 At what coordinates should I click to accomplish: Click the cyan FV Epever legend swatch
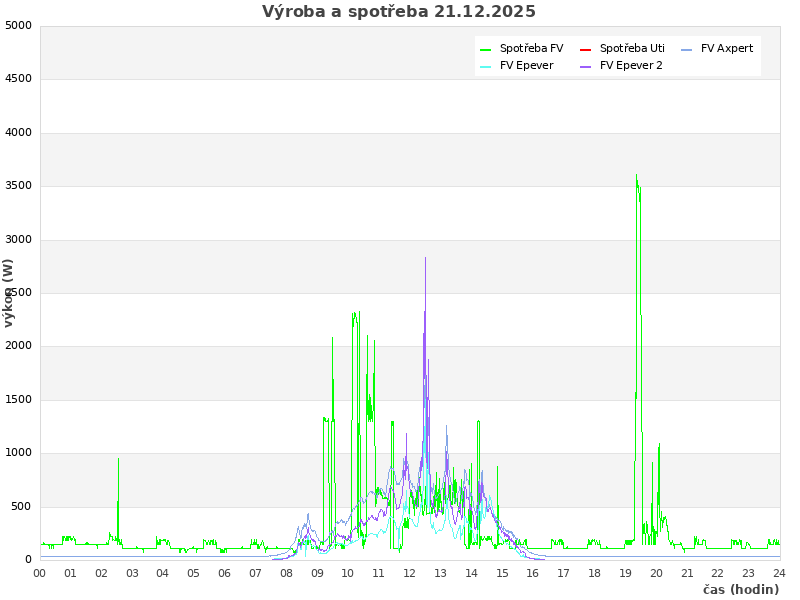point(486,66)
